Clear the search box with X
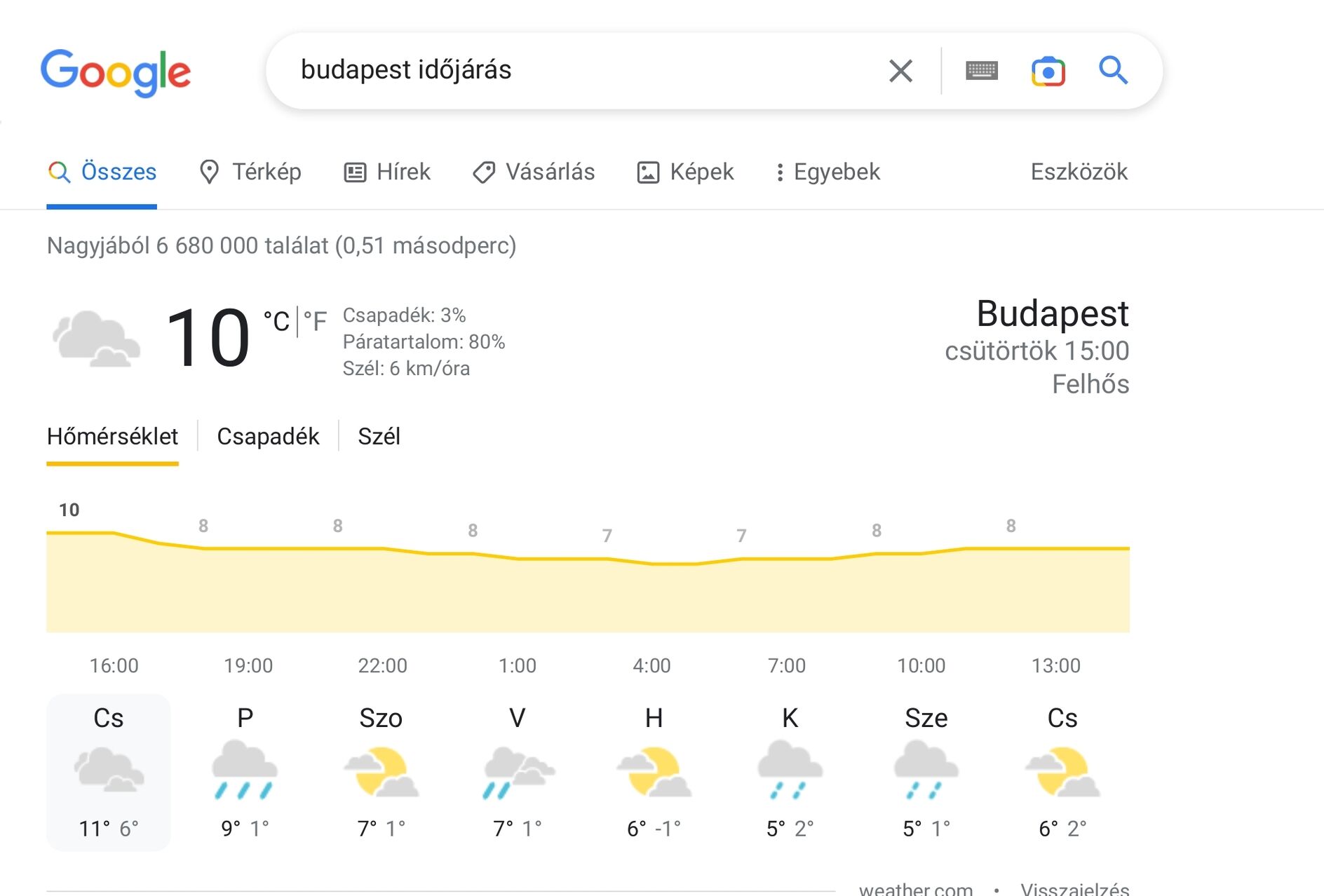The width and height of the screenshot is (1324, 896). [x=900, y=71]
